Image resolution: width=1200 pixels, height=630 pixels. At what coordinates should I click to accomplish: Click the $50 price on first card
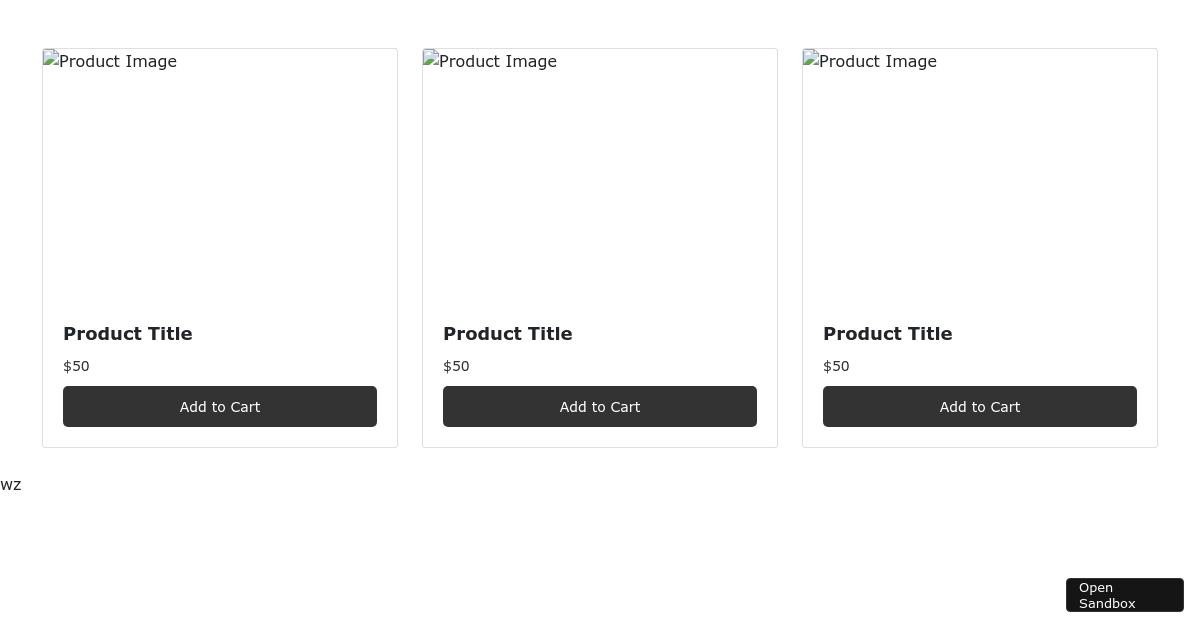[x=76, y=366]
